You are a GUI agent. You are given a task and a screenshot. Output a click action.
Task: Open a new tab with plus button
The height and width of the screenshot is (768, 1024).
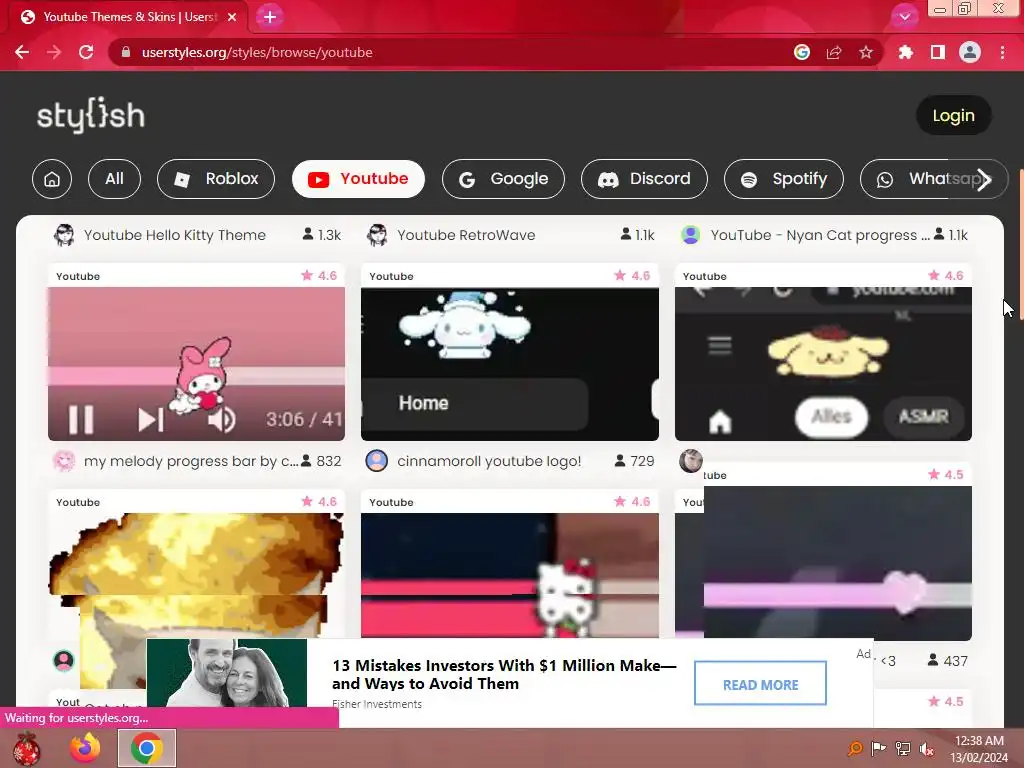click(x=270, y=17)
